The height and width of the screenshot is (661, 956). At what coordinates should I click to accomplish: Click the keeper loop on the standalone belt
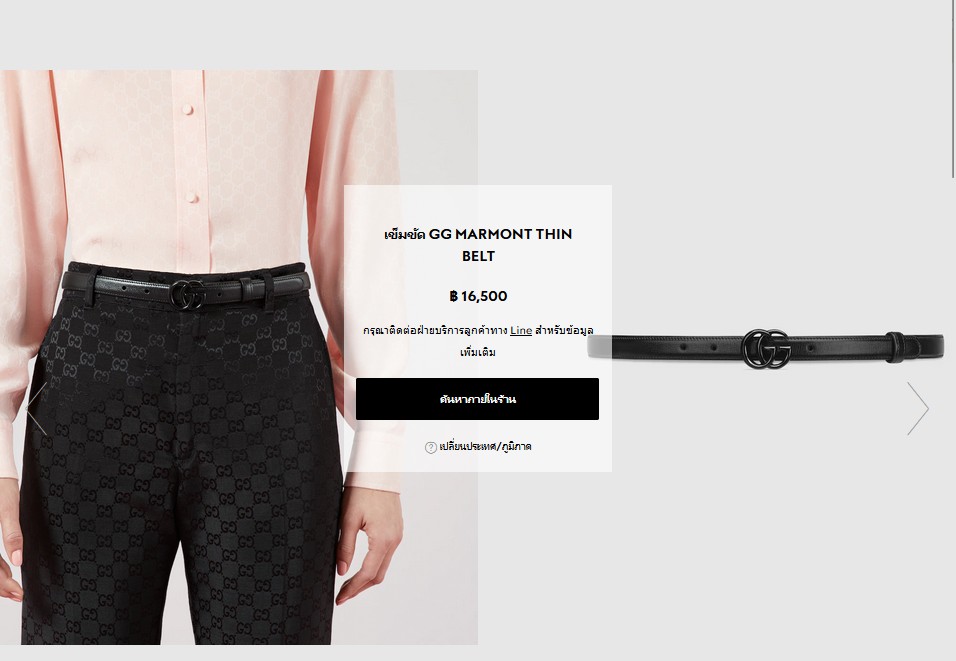[894, 348]
